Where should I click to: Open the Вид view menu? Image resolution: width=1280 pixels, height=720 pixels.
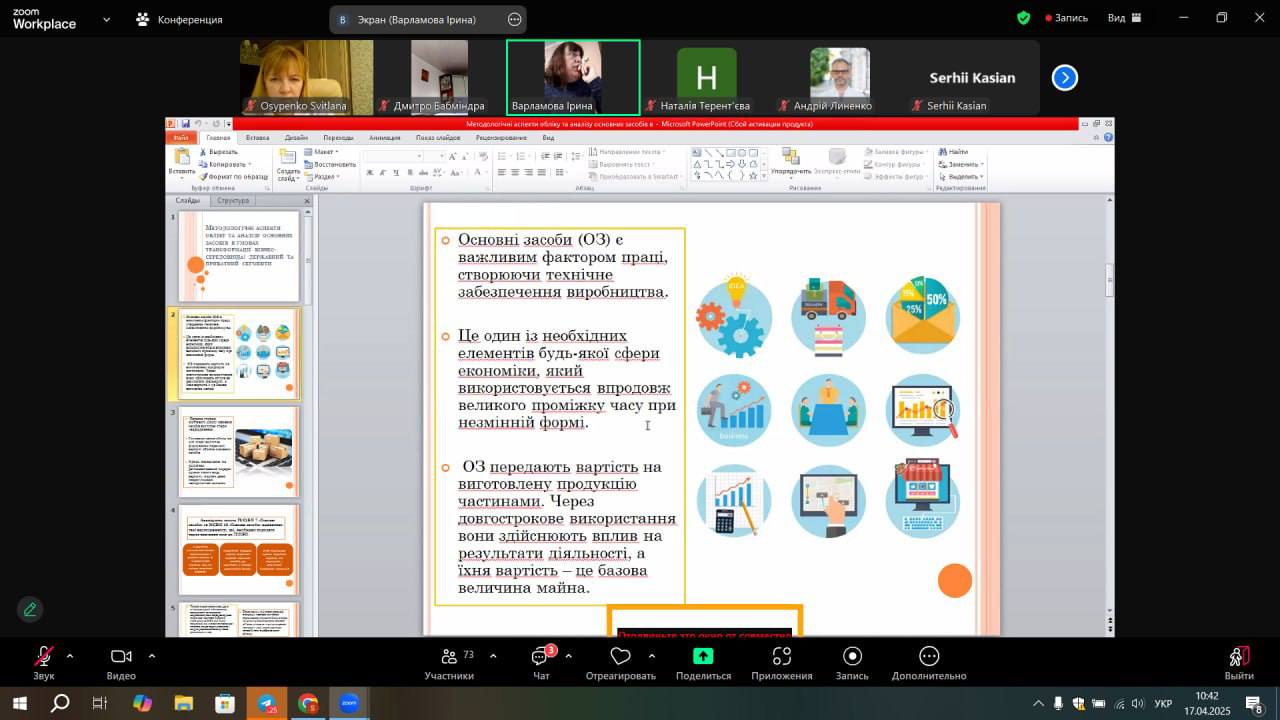pos(1123,18)
